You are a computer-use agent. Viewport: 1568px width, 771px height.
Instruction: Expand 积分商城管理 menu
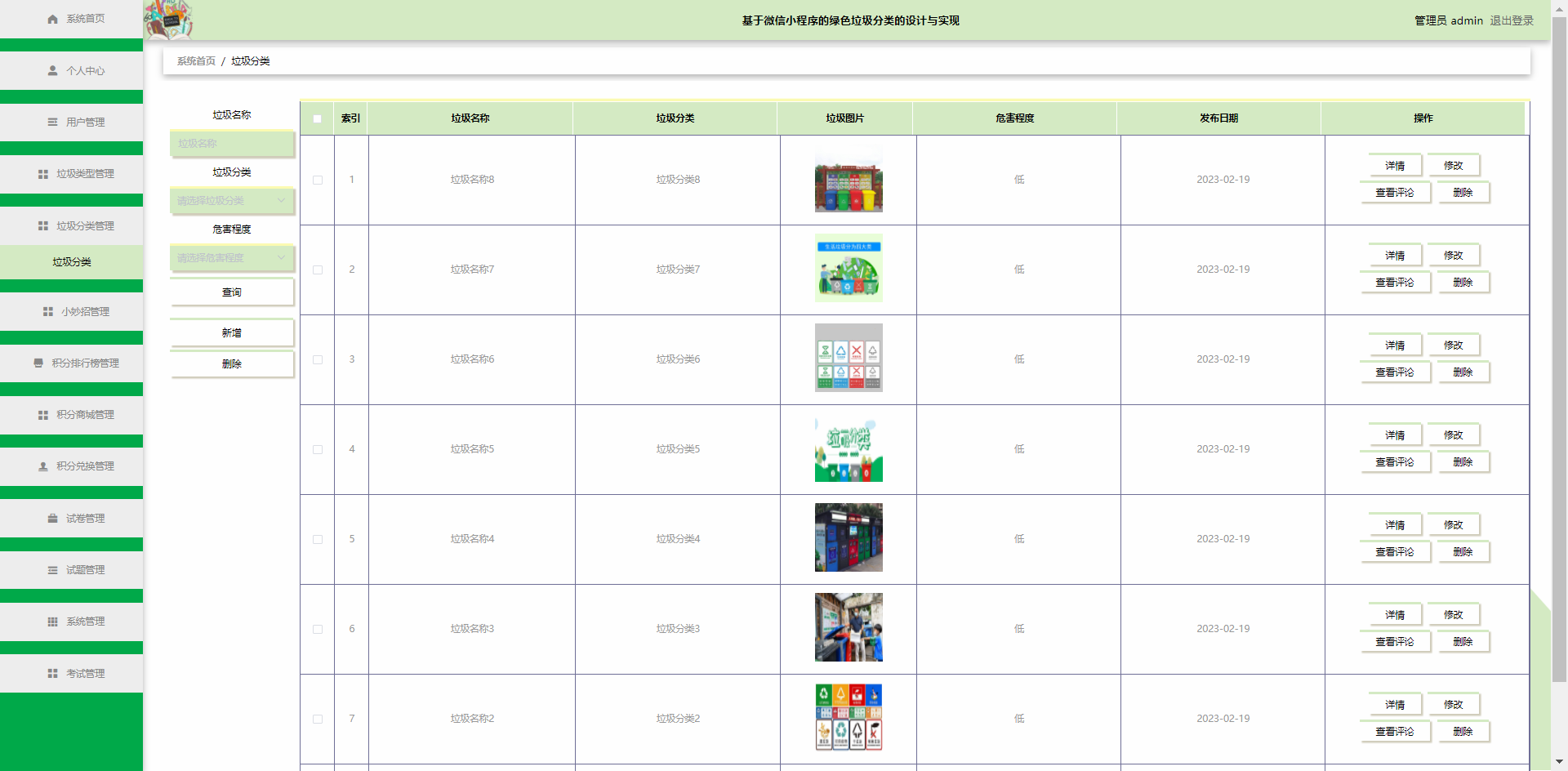click(x=72, y=415)
